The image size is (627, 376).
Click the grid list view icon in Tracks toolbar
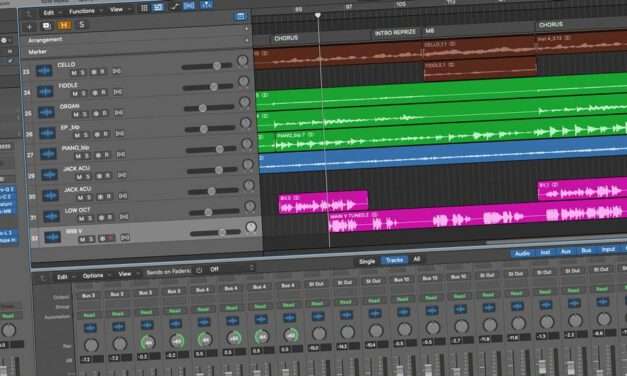pyautogui.click(x=144, y=8)
